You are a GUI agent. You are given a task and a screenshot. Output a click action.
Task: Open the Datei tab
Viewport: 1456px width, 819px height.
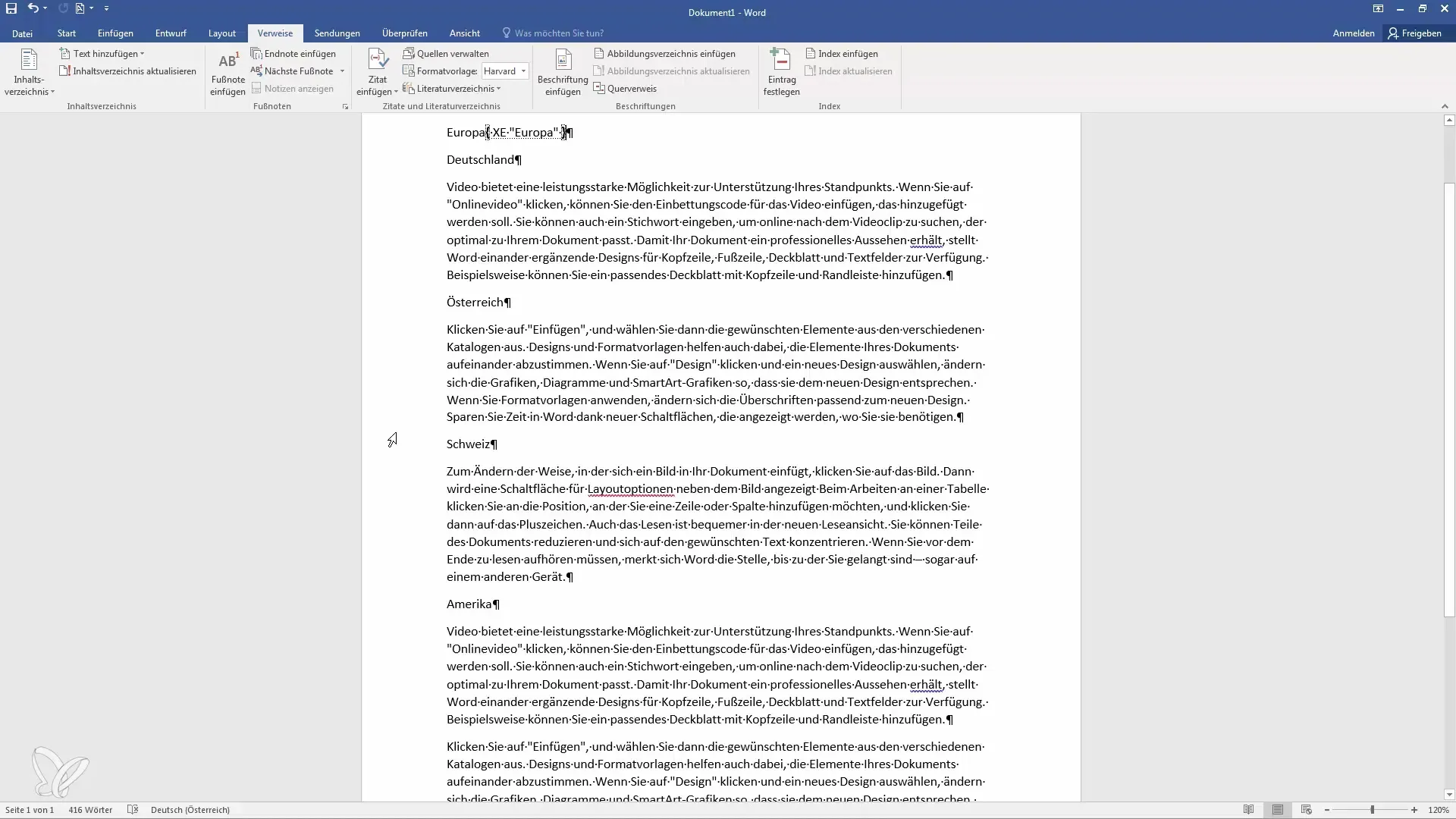22,33
